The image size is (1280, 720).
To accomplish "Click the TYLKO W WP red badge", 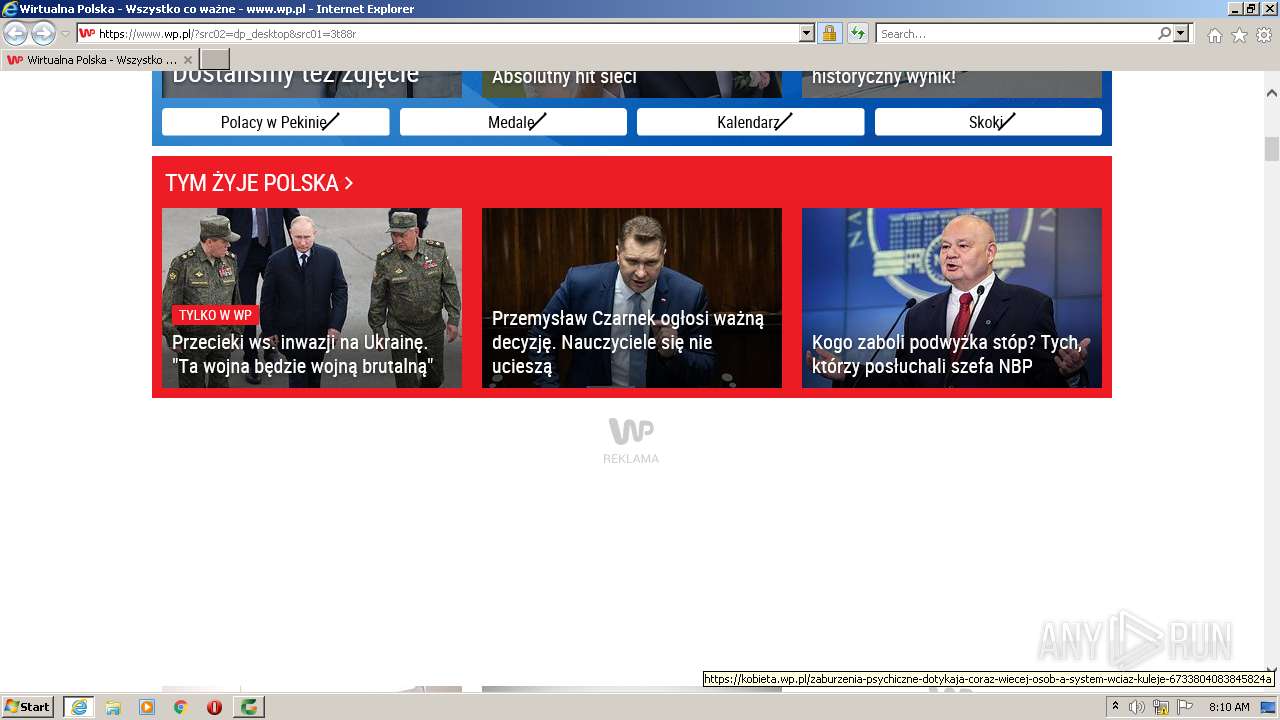I will click(215, 315).
